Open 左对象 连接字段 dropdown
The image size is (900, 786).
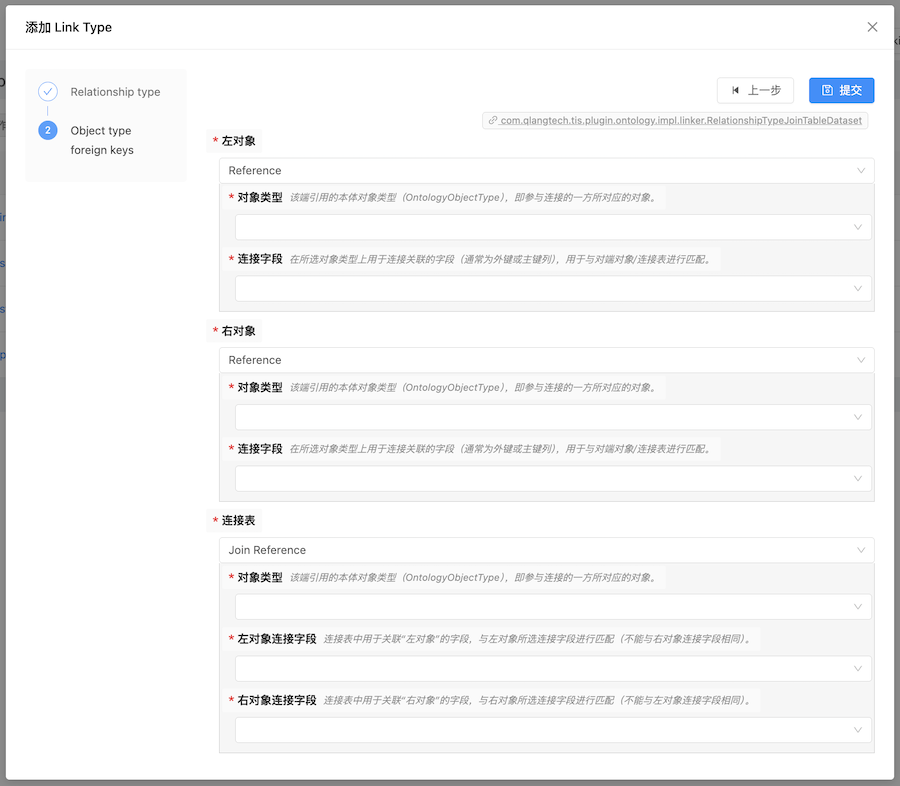(x=553, y=289)
